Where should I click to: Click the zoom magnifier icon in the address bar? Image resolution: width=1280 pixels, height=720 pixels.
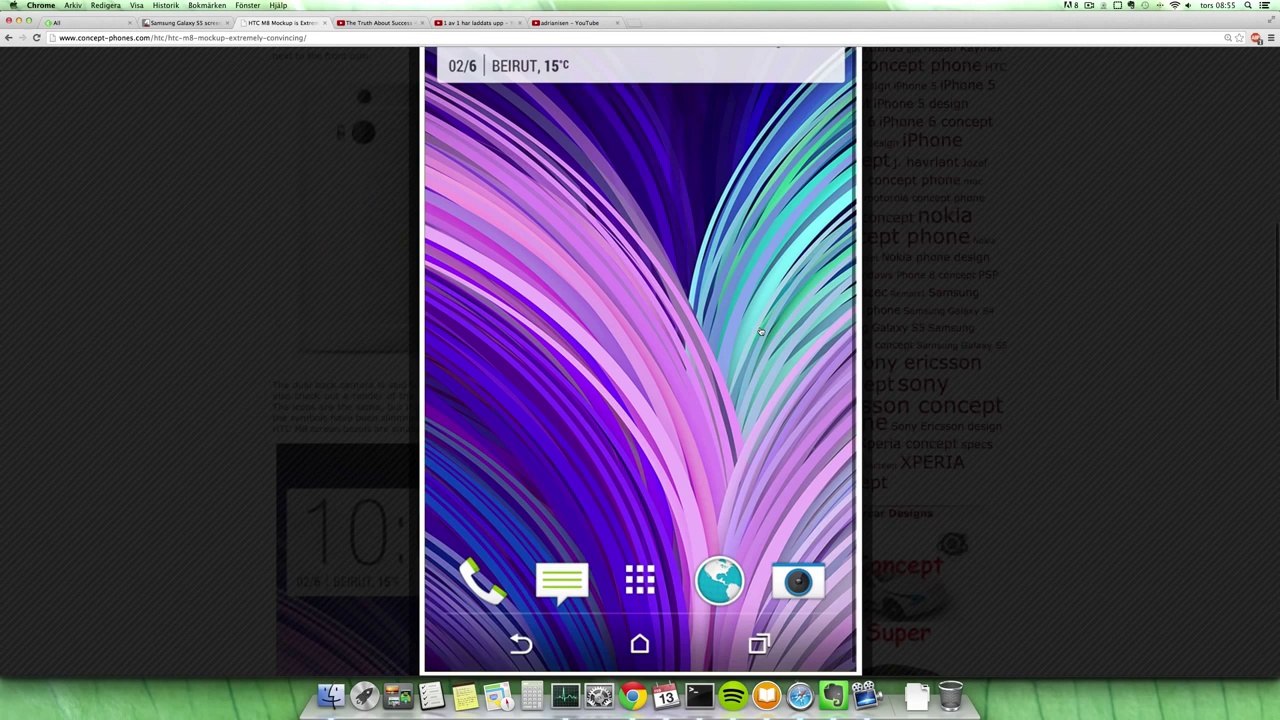tap(1227, 38)
